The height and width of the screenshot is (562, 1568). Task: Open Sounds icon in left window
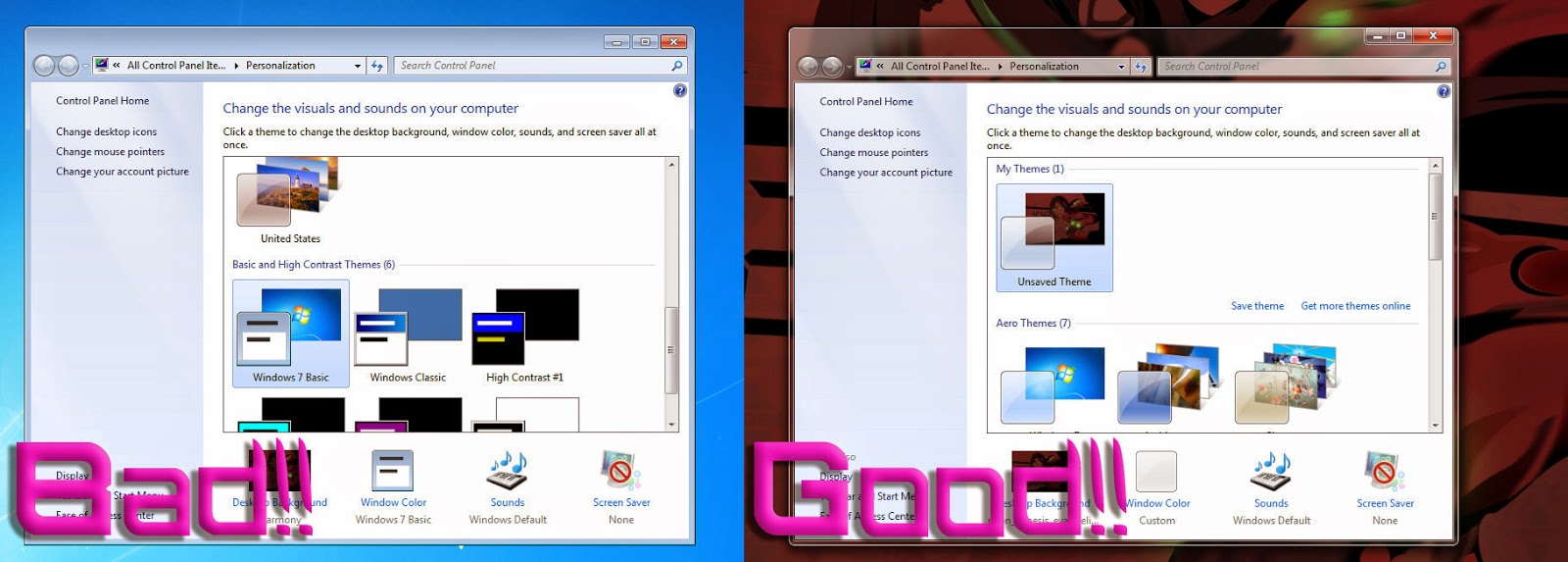[x=508, y=471]
